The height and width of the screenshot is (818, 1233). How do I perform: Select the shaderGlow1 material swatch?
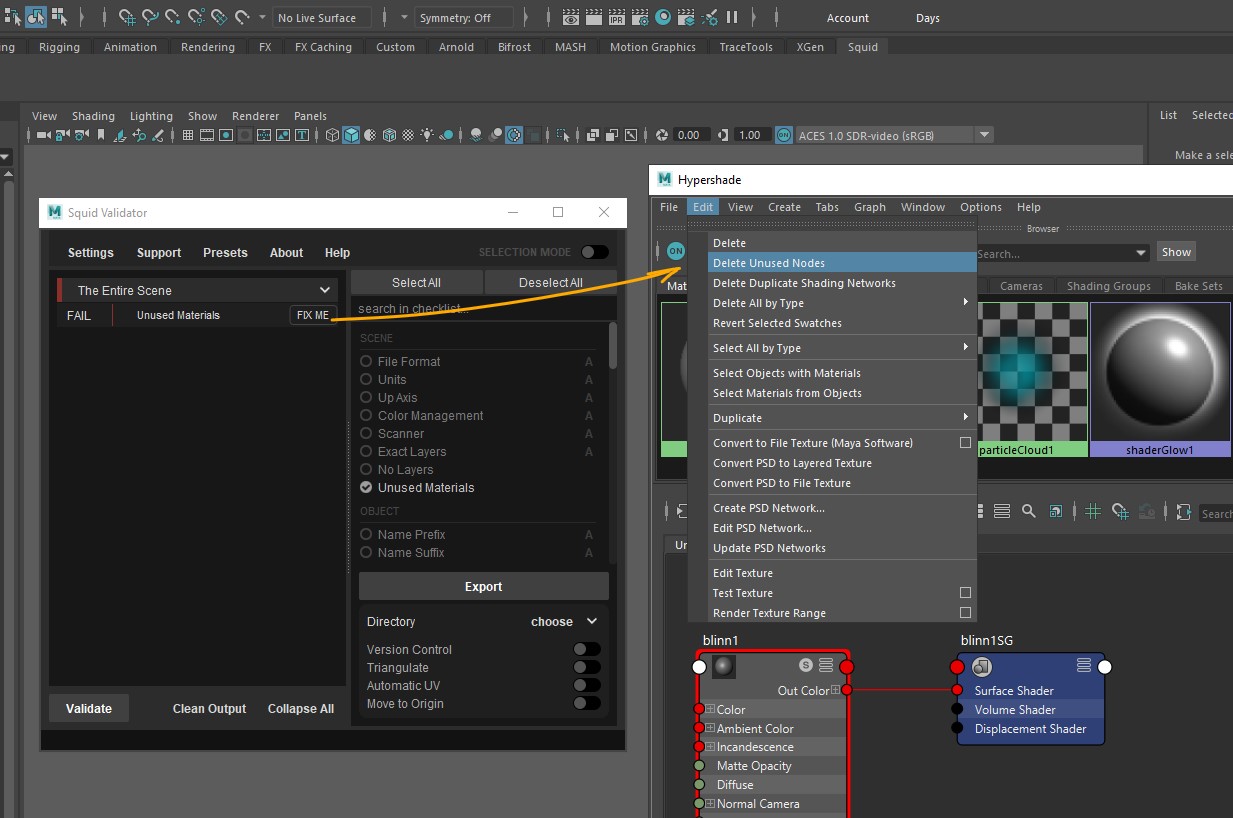(x=1160, y=380)
